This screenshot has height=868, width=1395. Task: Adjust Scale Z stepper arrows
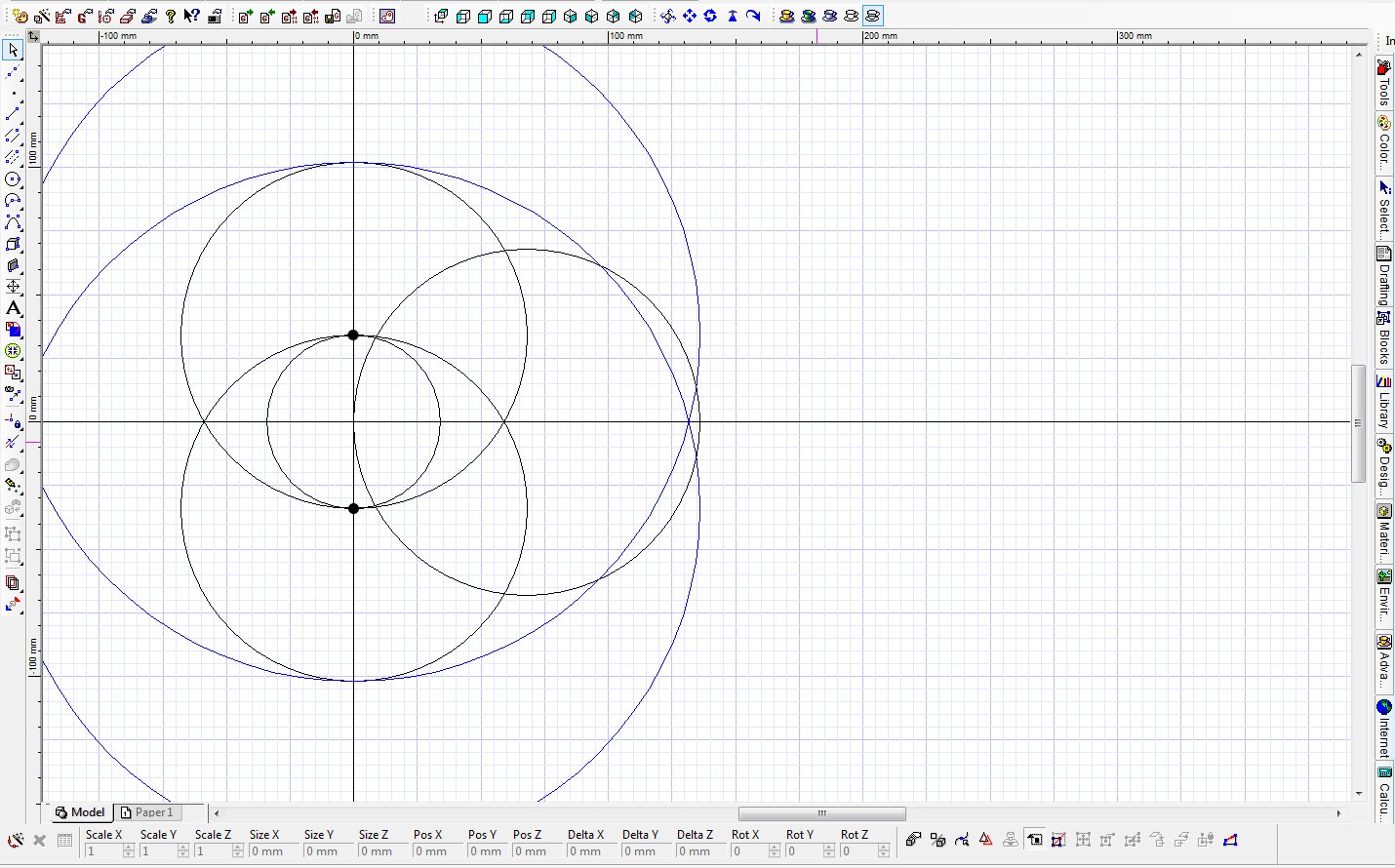click(238, 851)
